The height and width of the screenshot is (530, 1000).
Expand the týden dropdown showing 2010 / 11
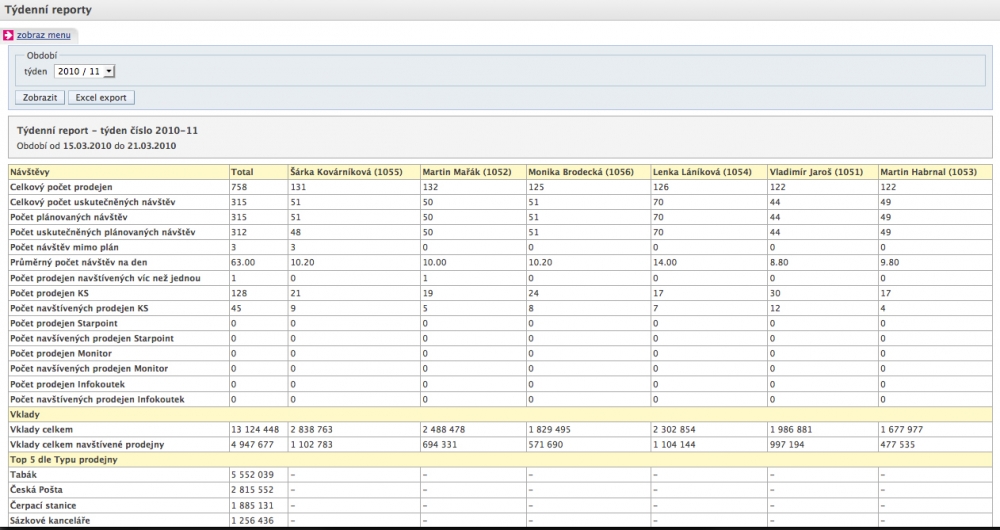tap(85, 71)
